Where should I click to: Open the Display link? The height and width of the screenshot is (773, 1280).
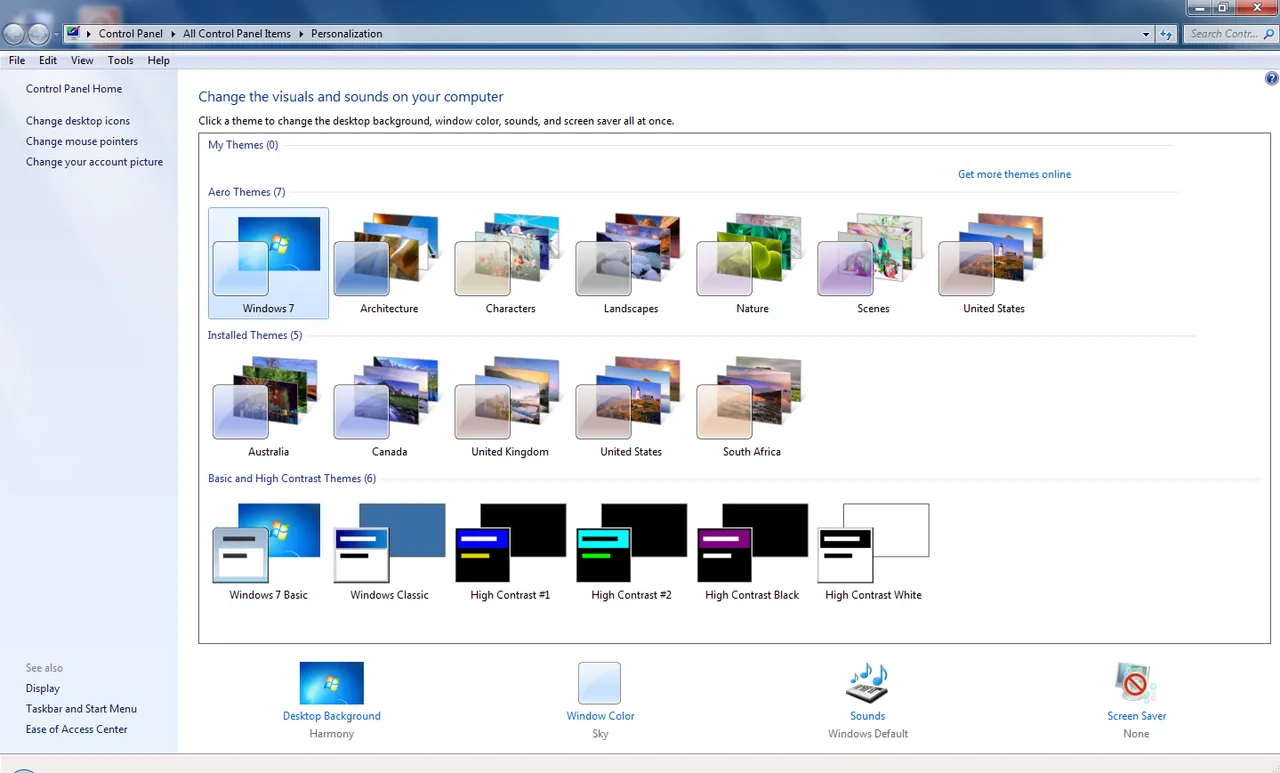(x=43, y=688)
